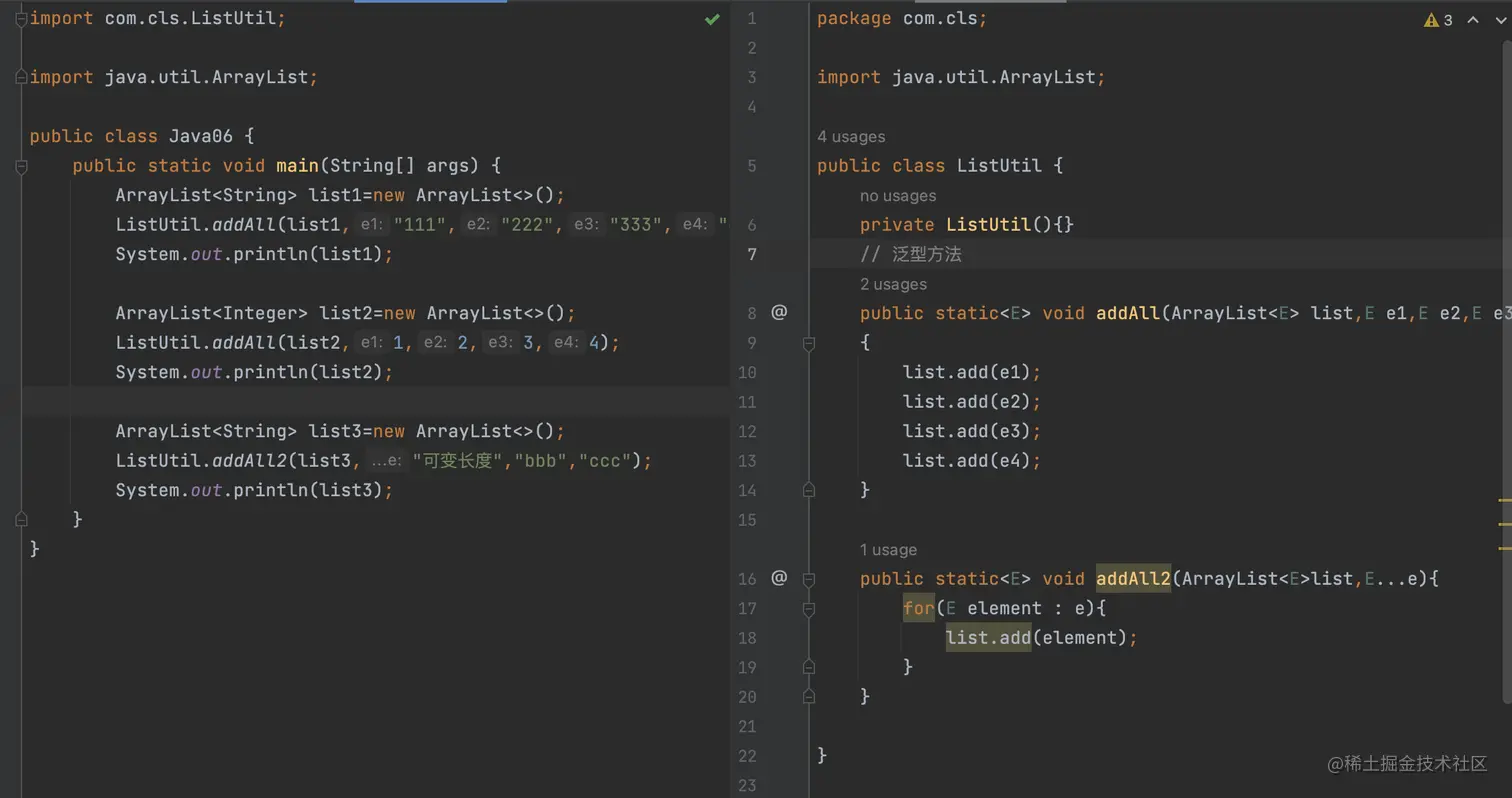Click ArrayList<Integer> list2 declaration
1512x798 pixels.
point(345,313)
